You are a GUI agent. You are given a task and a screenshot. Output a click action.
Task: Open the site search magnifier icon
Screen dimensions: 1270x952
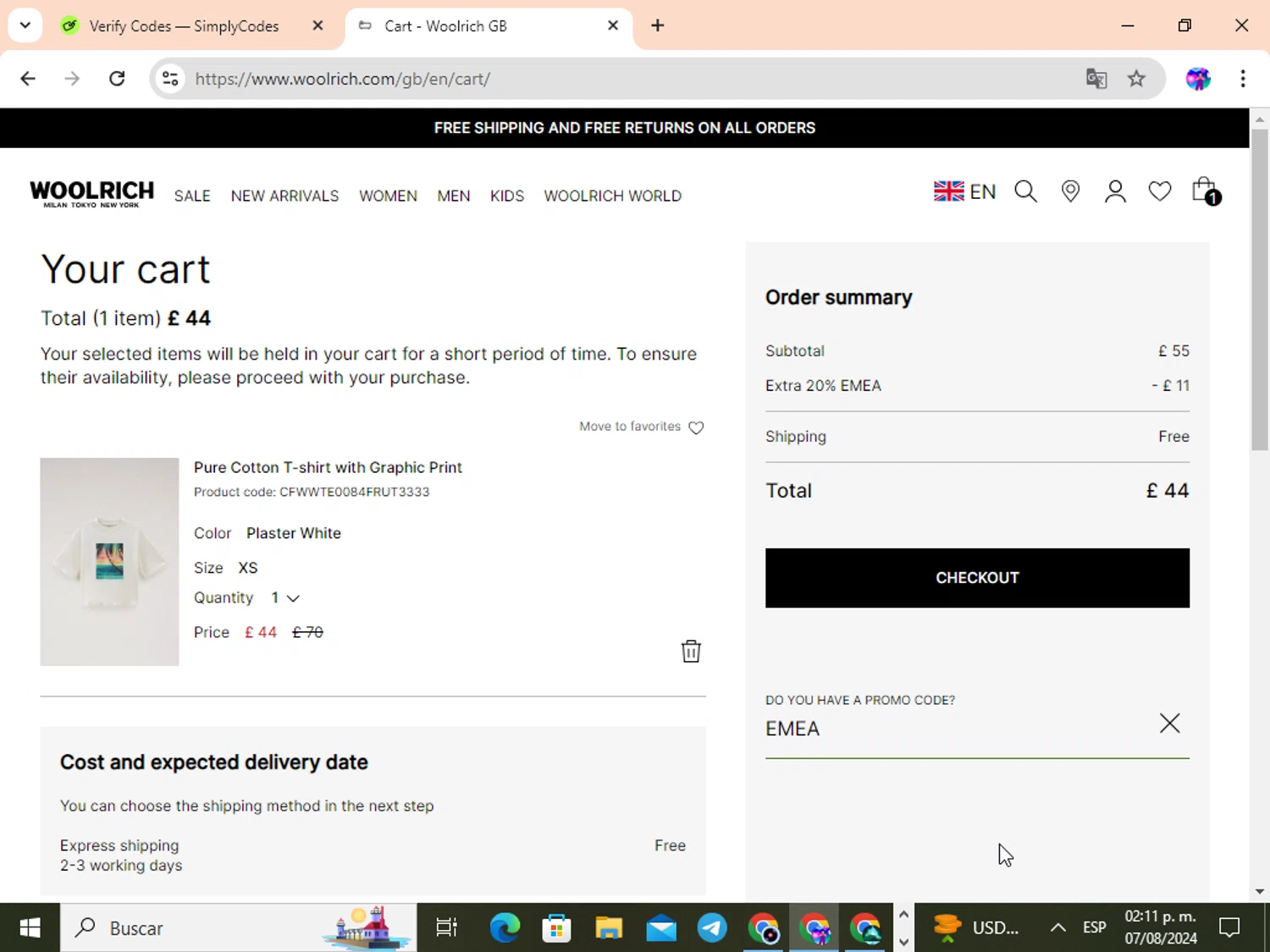coord(1025,192)
